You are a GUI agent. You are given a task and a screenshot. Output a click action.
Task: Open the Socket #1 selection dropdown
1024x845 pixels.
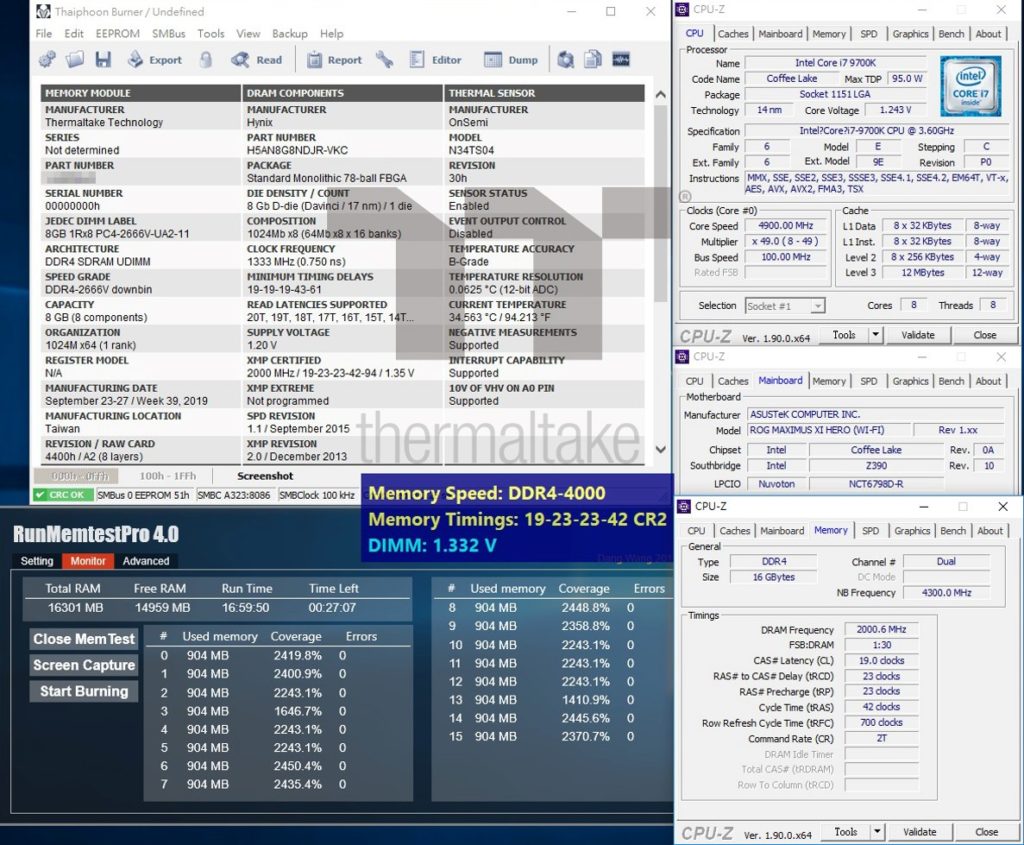tap(785, 306)
